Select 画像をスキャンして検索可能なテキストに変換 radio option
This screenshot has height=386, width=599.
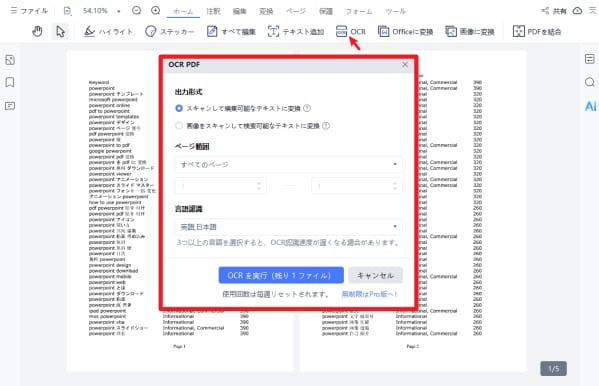pos(179,126)
